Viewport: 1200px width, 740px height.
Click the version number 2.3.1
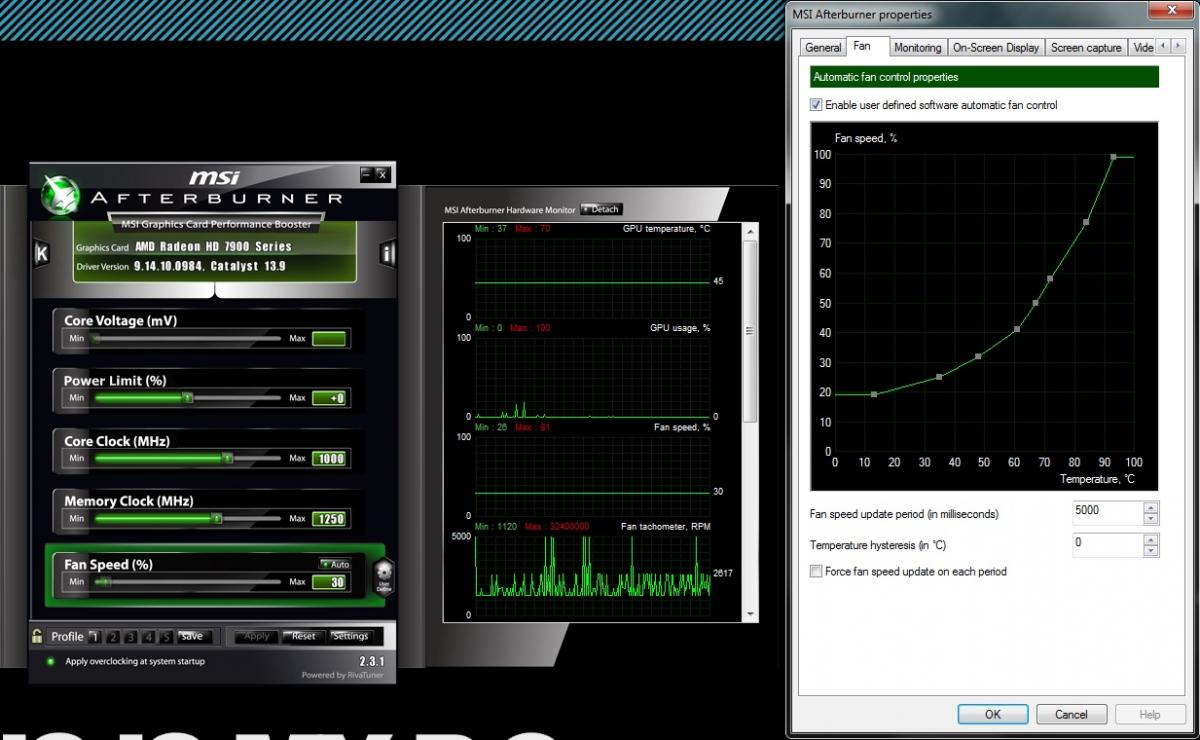[x=371, y=662]
